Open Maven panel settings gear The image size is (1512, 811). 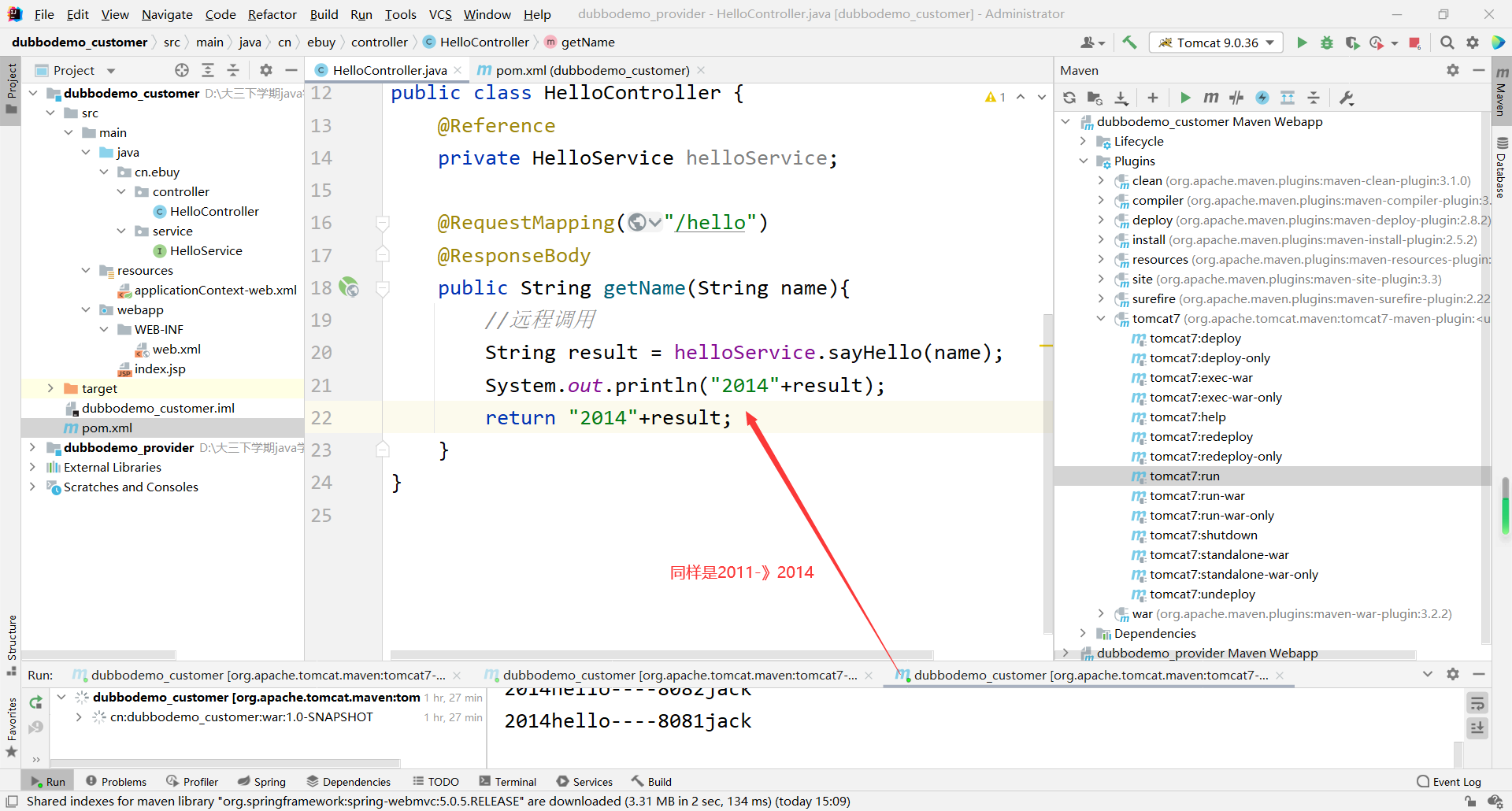coord(1453,70)
